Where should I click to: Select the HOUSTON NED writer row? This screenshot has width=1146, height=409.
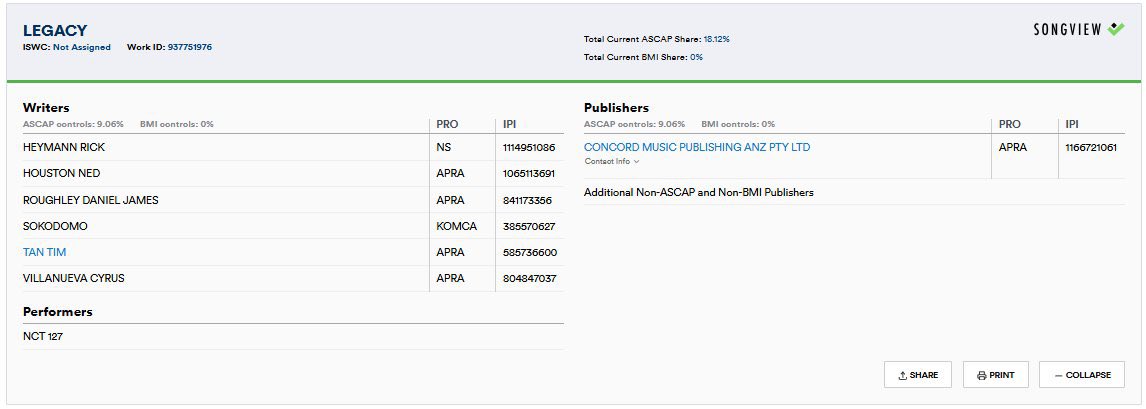click(x=293, y=174)
